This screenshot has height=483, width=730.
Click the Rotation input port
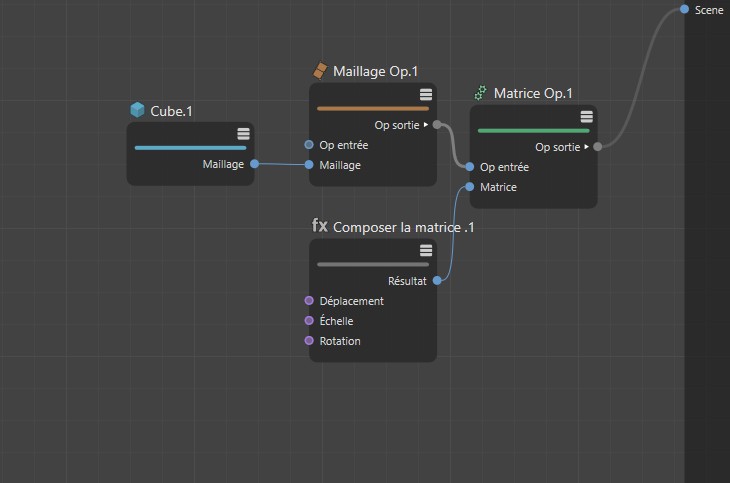tap(309, 341)
